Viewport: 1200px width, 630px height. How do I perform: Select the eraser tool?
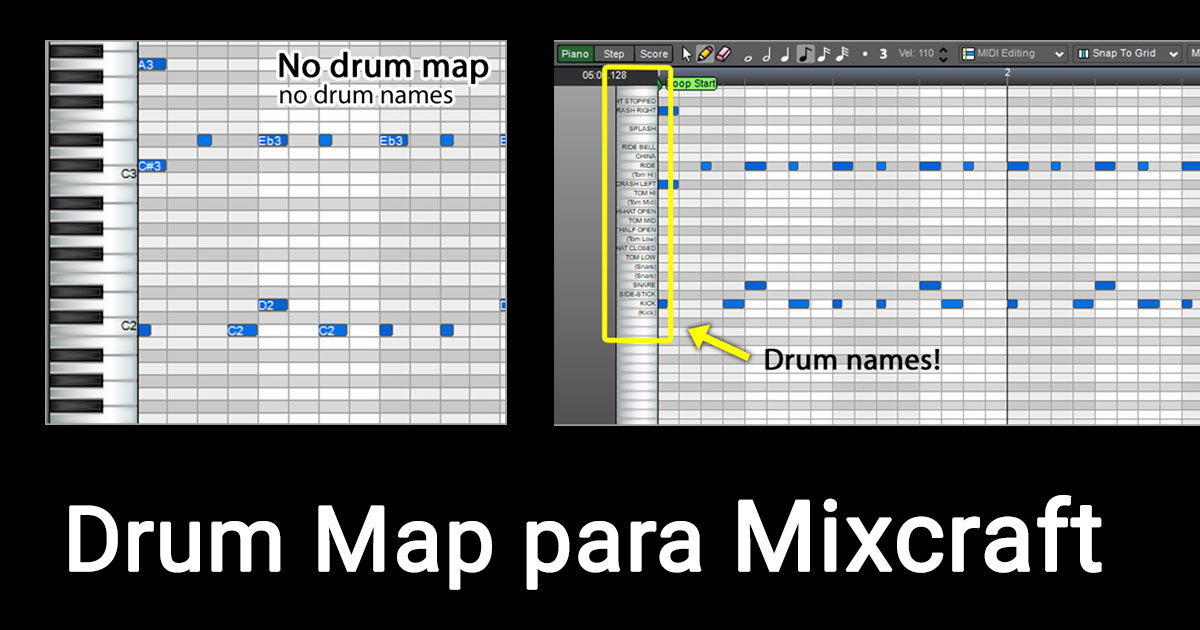pyautogui.click(x=726, y=54)
